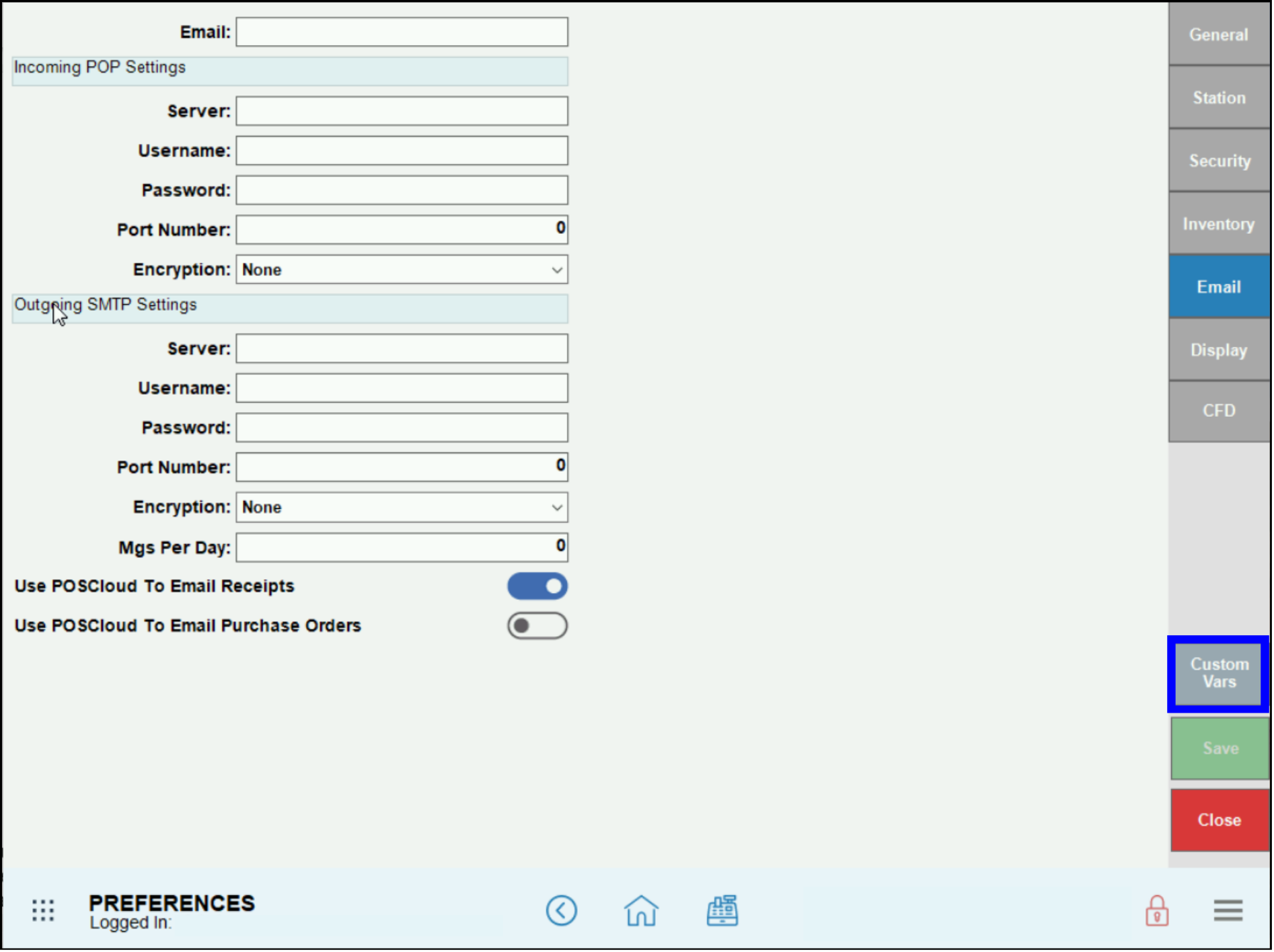Viewport: 1274px width, 952px height.
Task: Select the Email tab
Action: [1220, 288]
